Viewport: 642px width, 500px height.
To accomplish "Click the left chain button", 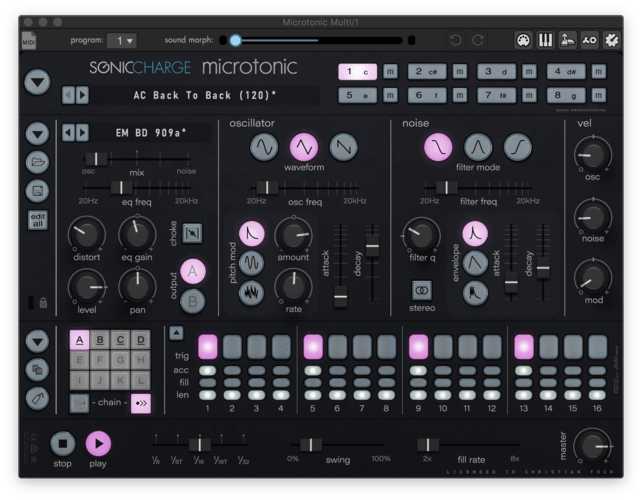I will coord(79,403).
